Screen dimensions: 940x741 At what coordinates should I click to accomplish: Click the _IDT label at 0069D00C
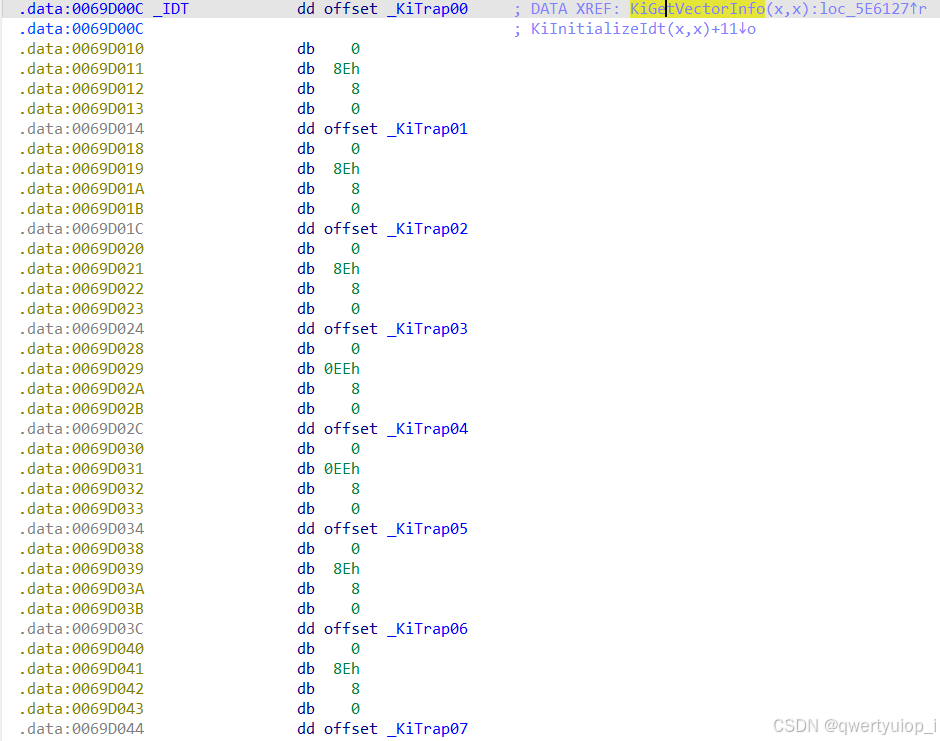click(x=171, y=9)
